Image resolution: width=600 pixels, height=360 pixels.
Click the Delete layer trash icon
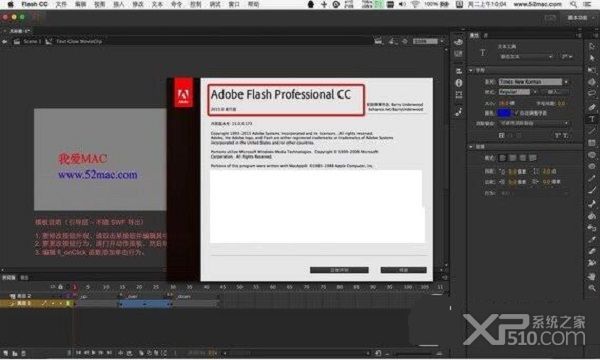(x=23, y=353)
